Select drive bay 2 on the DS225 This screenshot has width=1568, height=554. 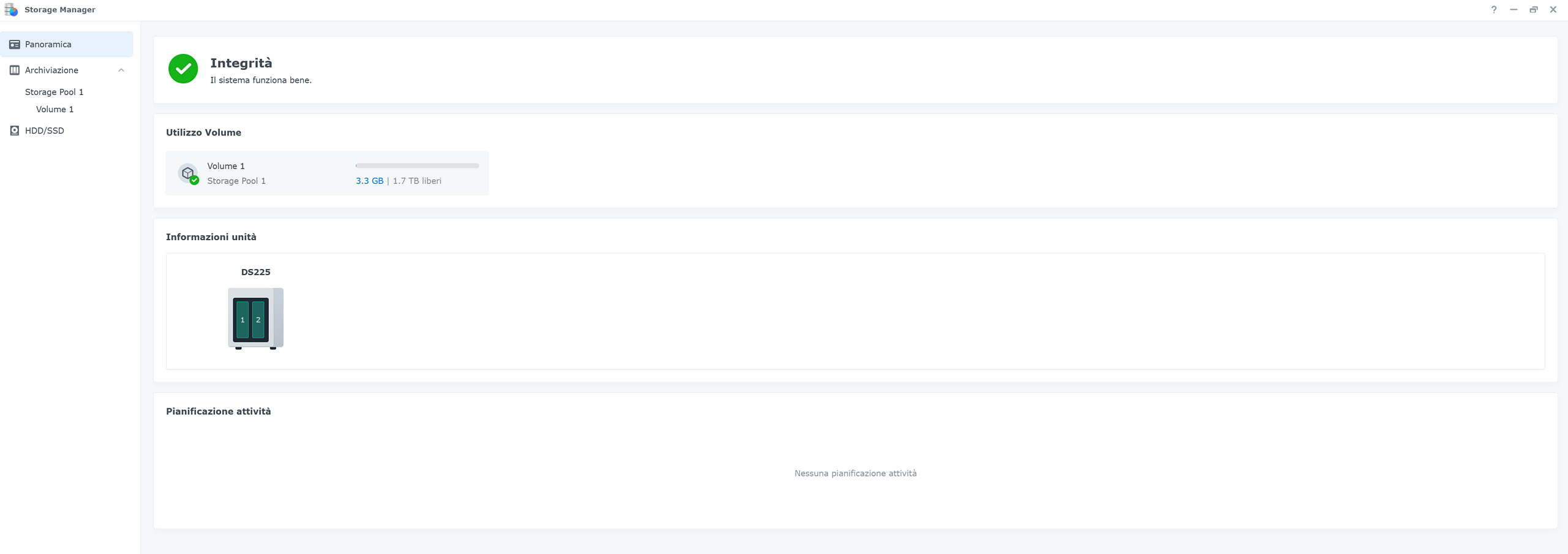point(258,319)
